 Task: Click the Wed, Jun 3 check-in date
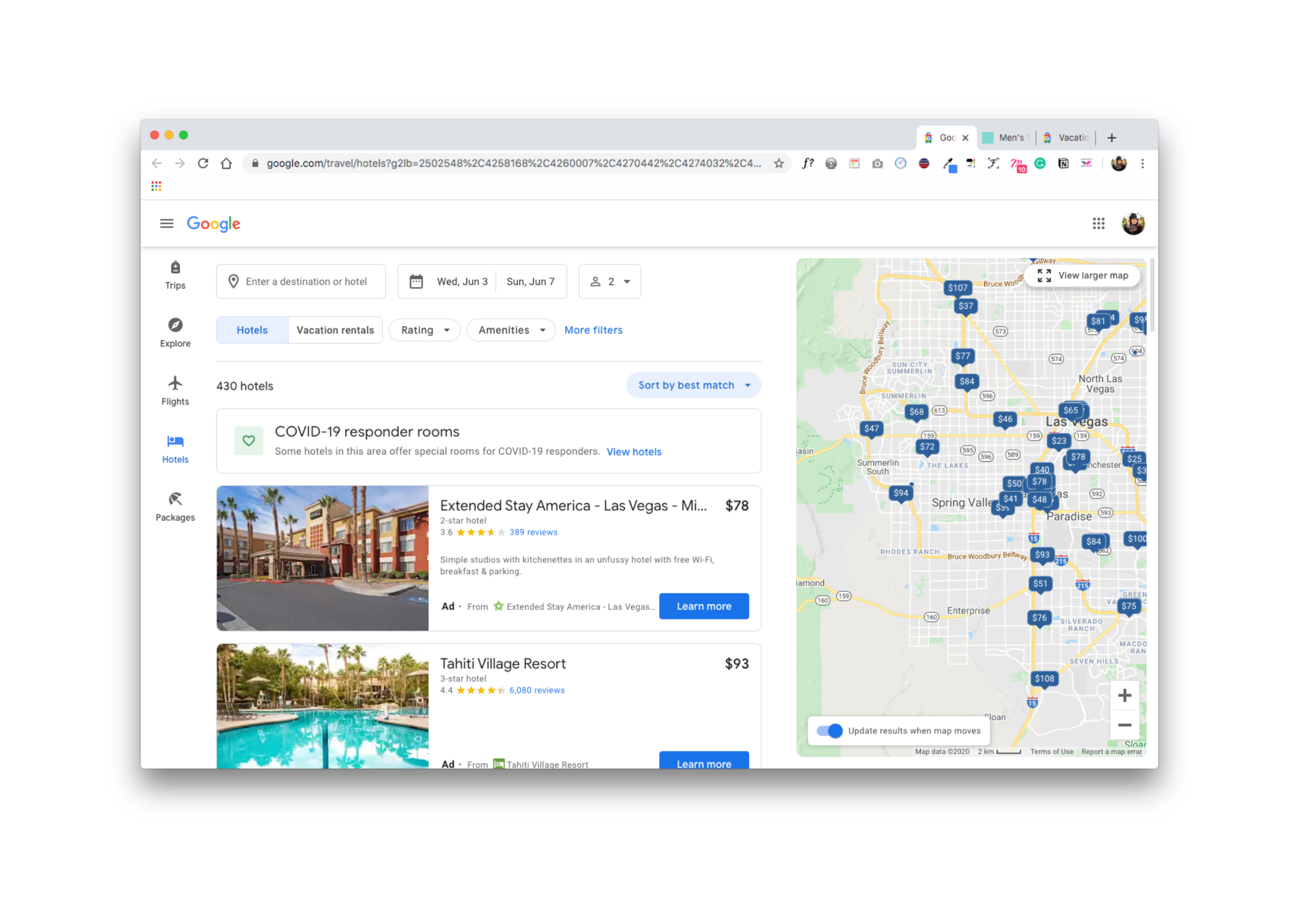[462, 282]
